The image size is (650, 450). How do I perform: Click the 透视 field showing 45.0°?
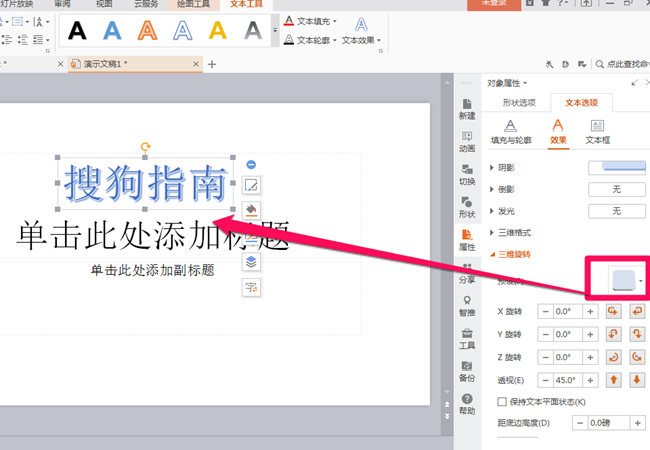(568, 380)
